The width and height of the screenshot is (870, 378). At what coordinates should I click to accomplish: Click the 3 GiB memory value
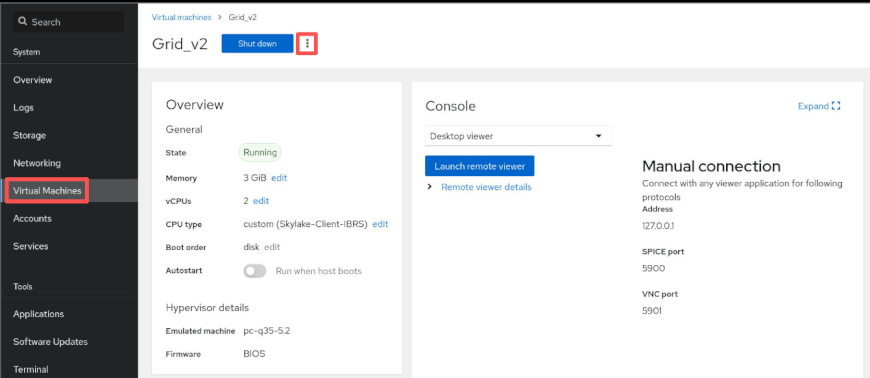coord(255,178)
